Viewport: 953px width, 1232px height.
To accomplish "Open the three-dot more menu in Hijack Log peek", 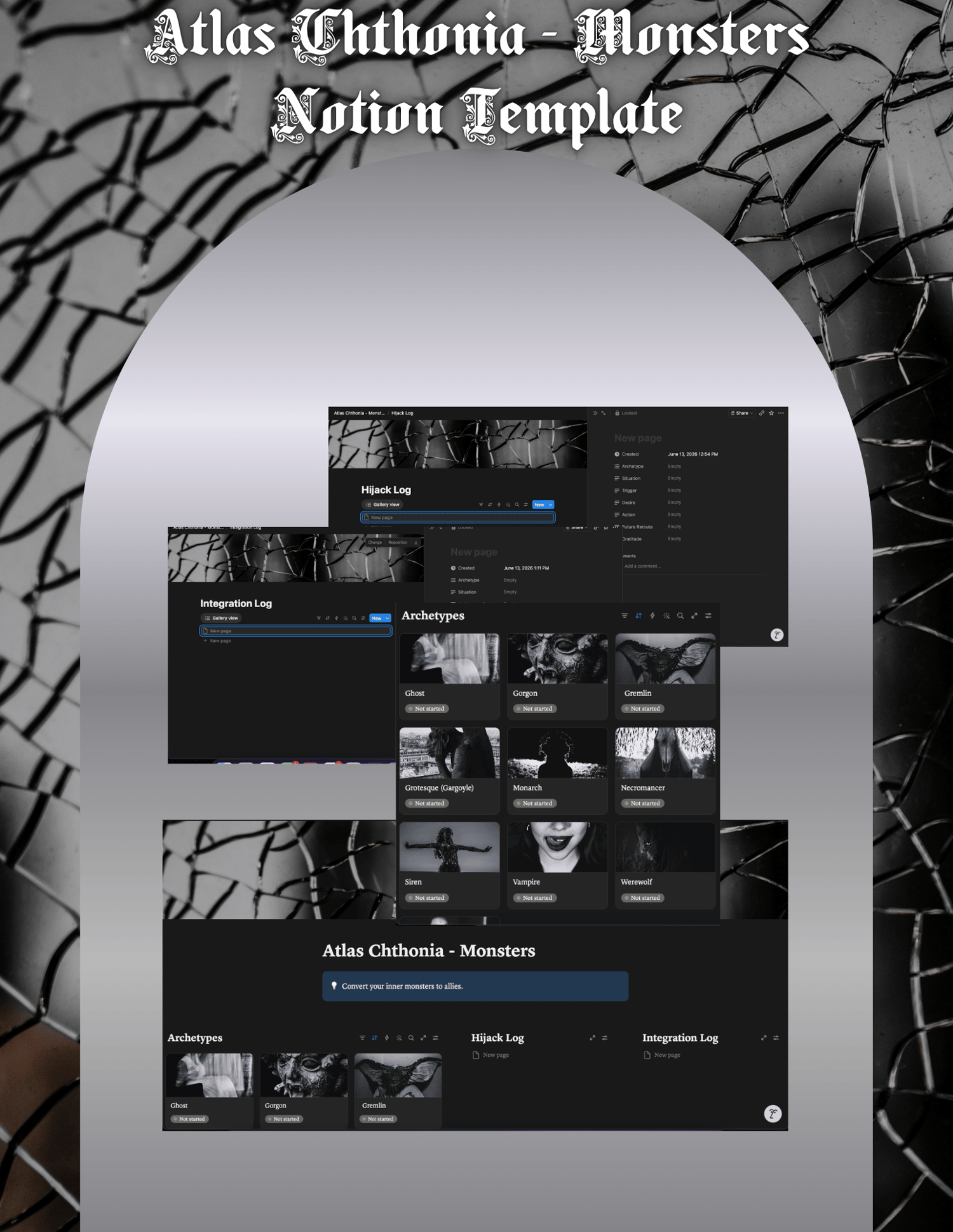I will click(x=781, y=413).
